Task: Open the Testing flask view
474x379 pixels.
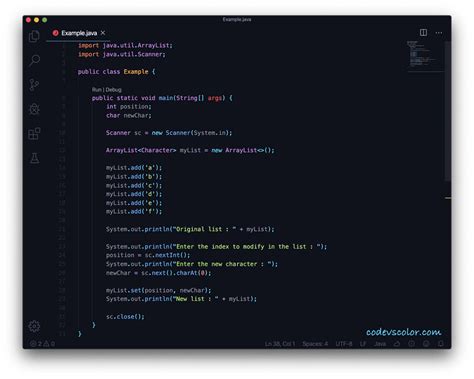Action: 34,158
